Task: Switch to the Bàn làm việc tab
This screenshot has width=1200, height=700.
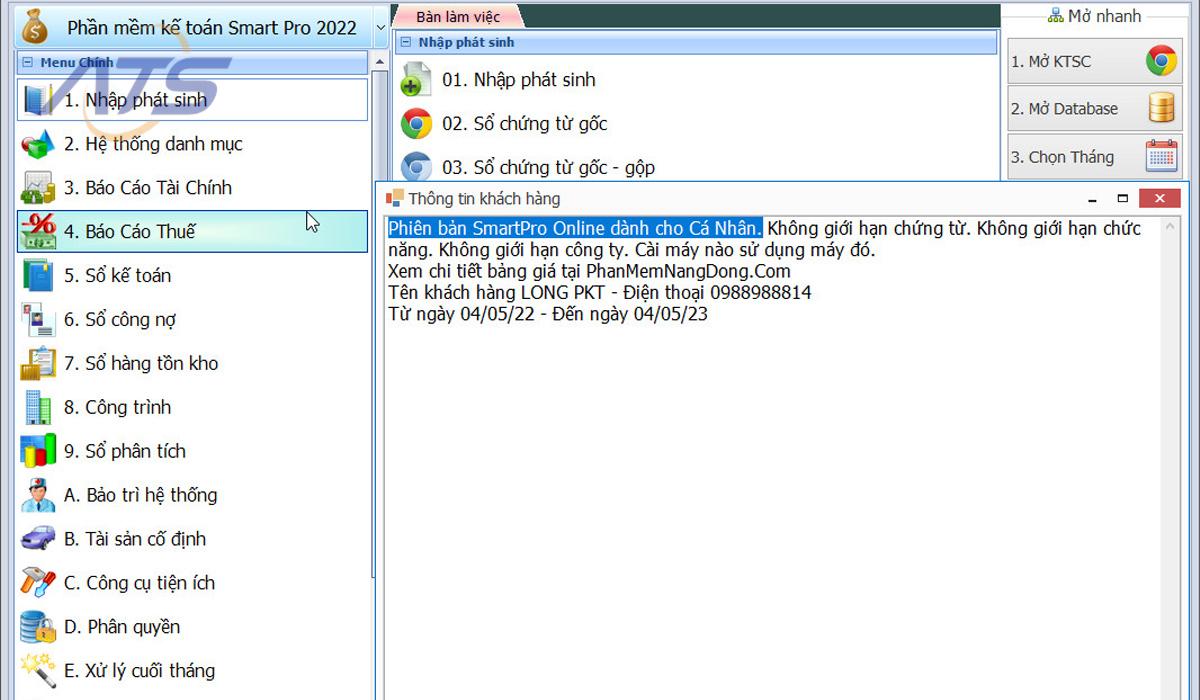Action: pyautogui.click(x=457, y=17)
